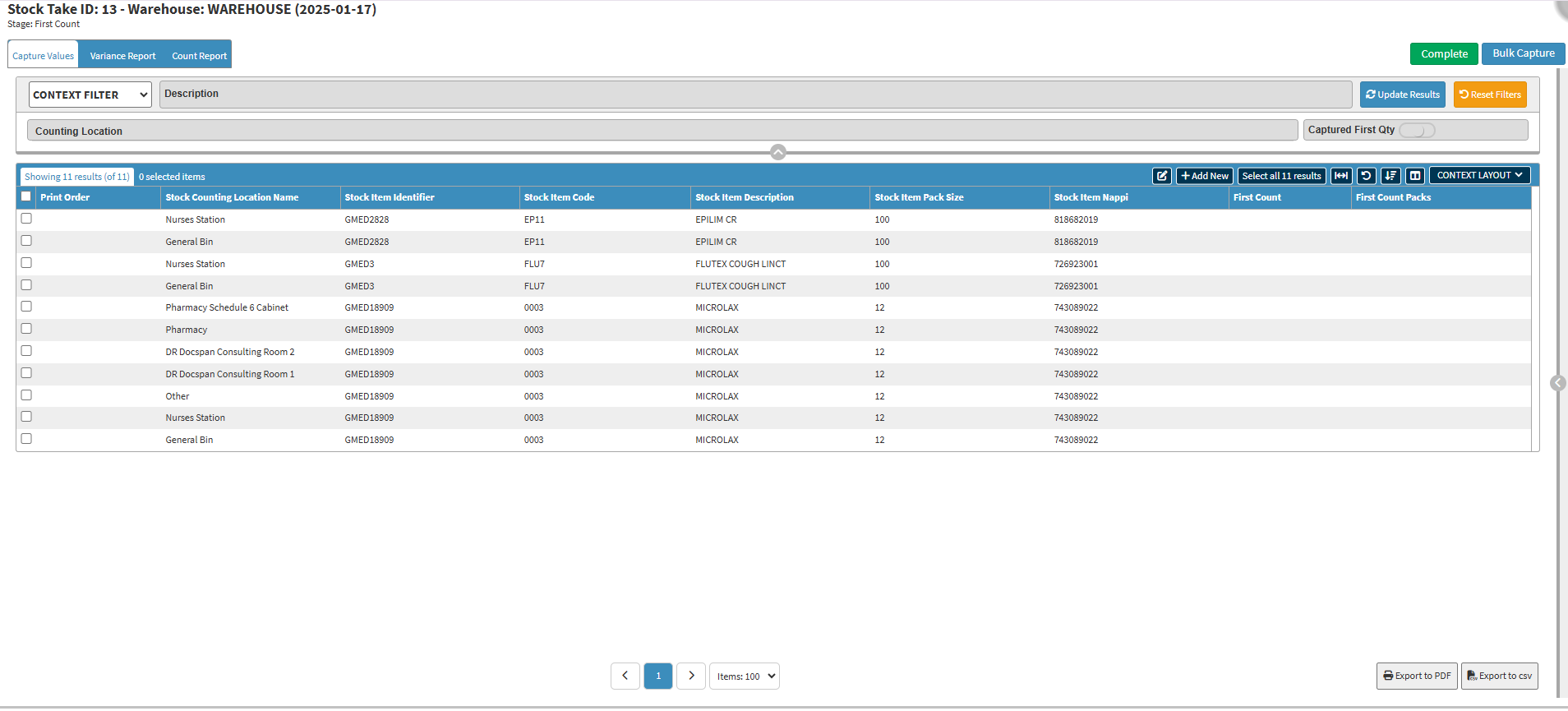1568x711 pixels.
Task: Click the edit selected items icon
Action: click(1161, 176)
